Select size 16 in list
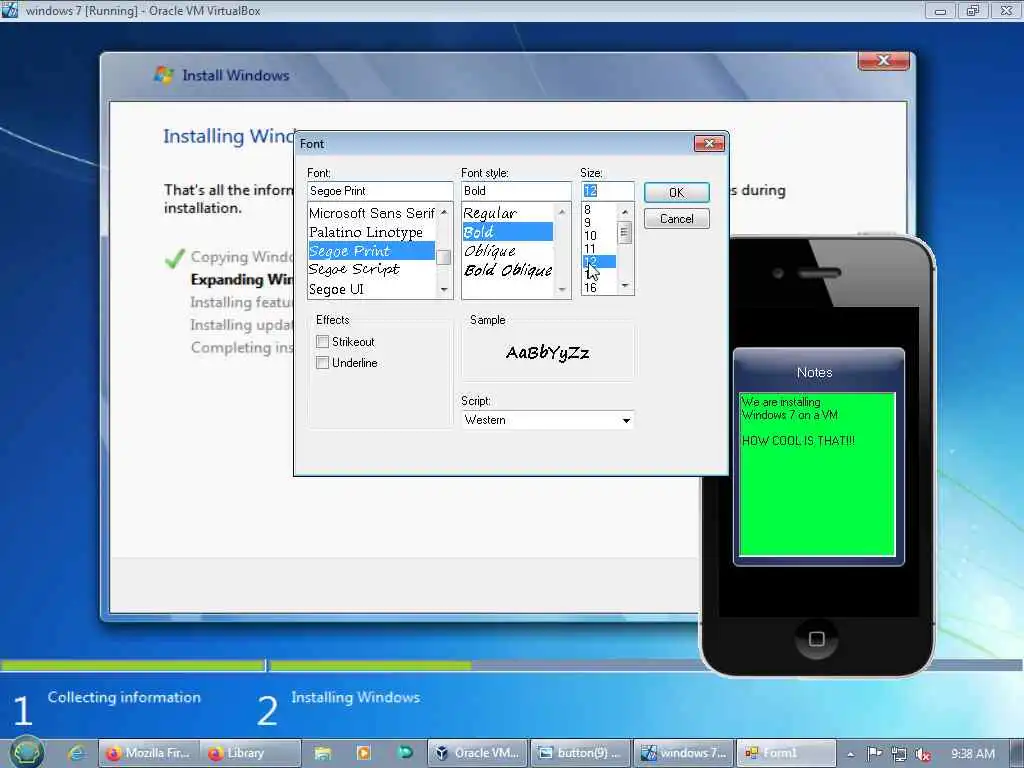This screenshot has width=1024, height=768. click(599, 287)
